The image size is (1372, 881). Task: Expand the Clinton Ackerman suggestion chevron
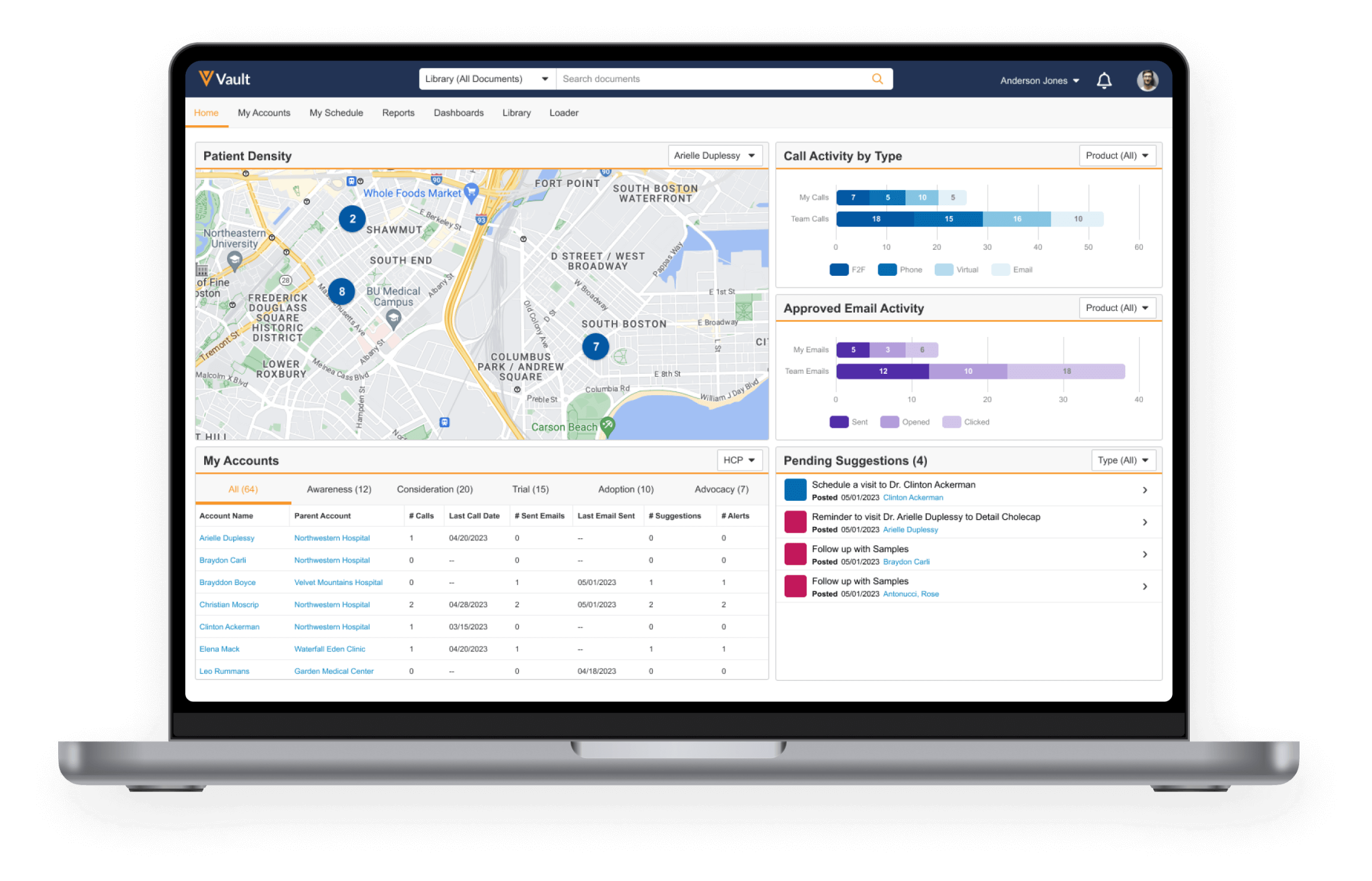tap(1145, 489)
